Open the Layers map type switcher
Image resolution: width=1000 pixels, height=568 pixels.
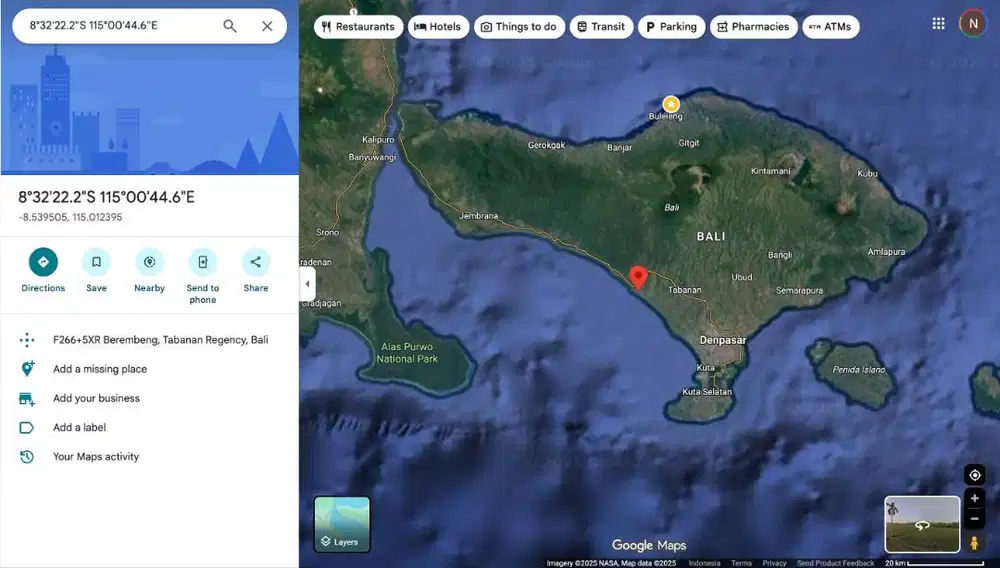tap(342, 524)
